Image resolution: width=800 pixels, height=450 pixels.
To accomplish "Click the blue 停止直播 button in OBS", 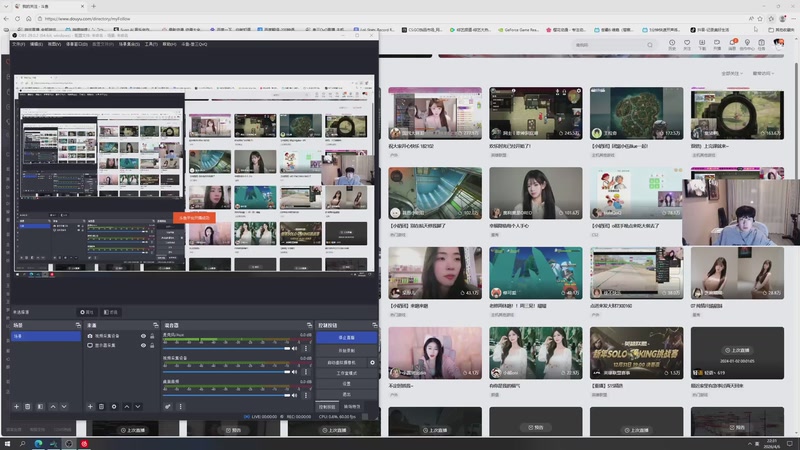I will [x=346, y=338].
